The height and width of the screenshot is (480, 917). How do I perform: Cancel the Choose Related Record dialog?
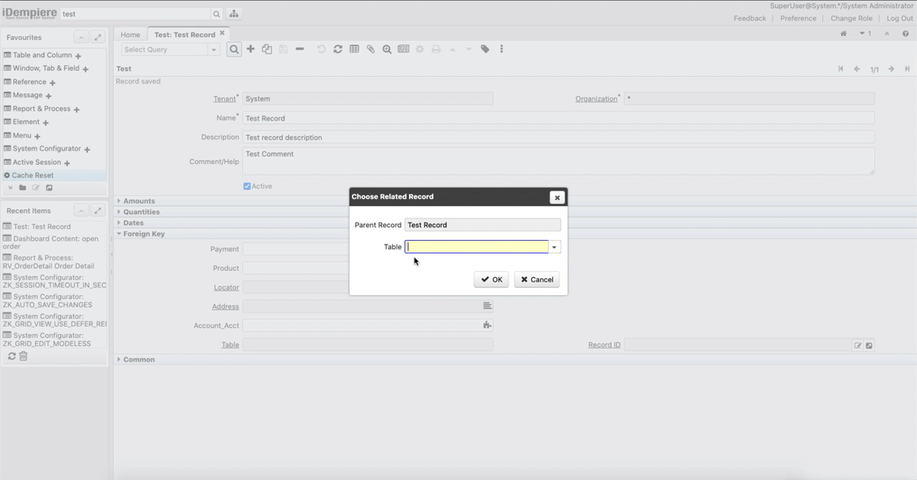point(536,280)
